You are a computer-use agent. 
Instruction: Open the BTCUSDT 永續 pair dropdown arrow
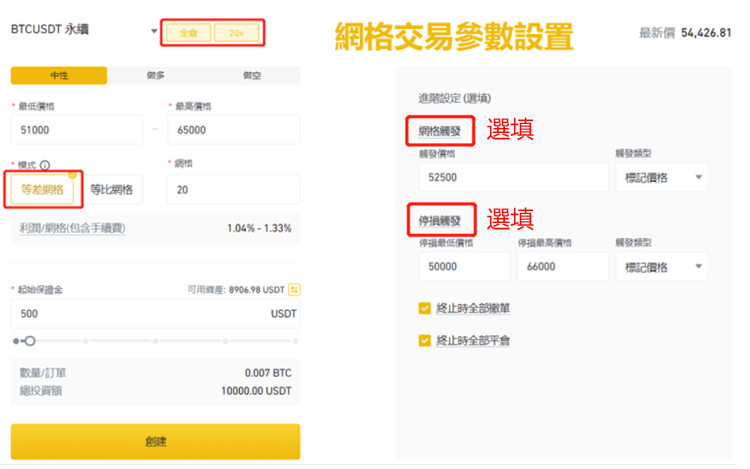[x=154, y=32]
